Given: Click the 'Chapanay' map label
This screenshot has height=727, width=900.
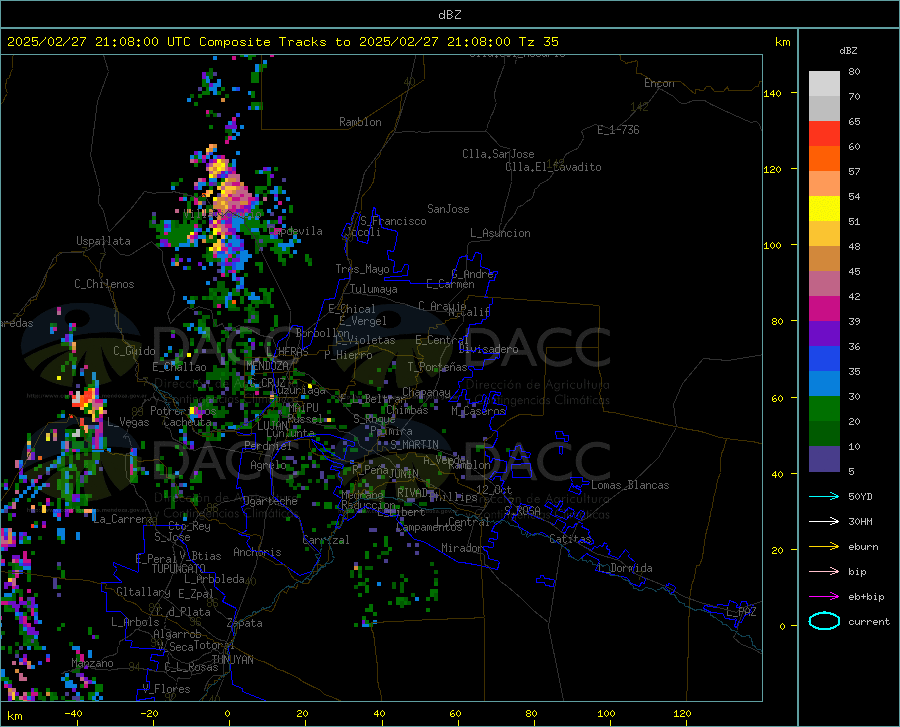Looking at the screenshot, I should point(426,392).
